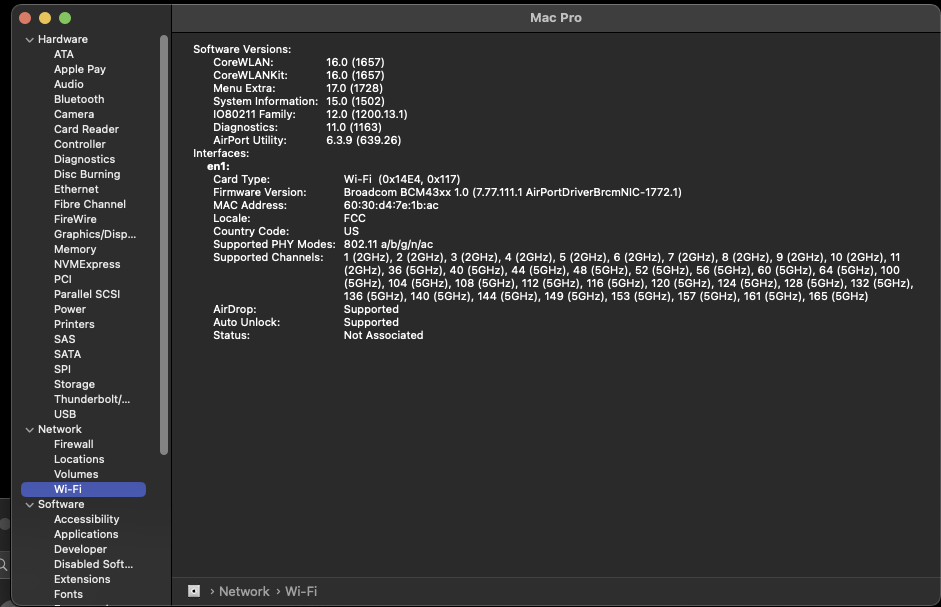Screen dimensions: 941x607
Task: Click the Hardware section heading
Action: point(62,39)
